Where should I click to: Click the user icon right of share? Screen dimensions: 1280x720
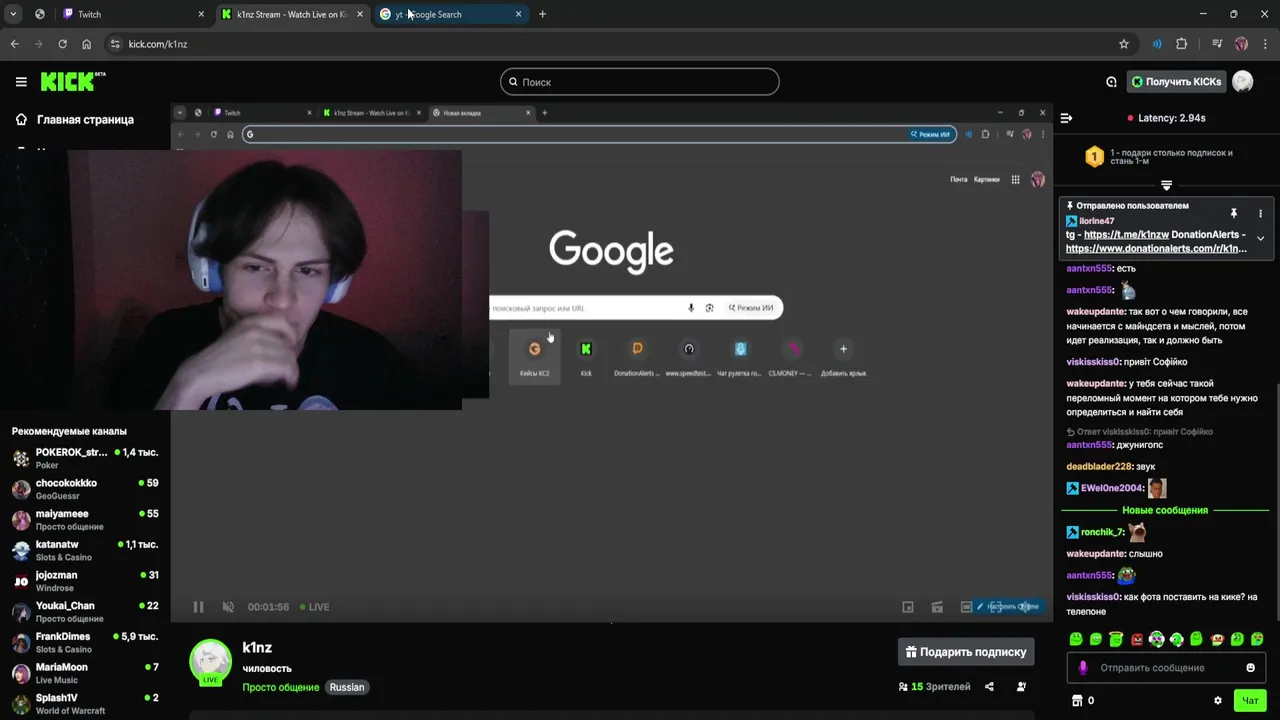click(1021, 687)
